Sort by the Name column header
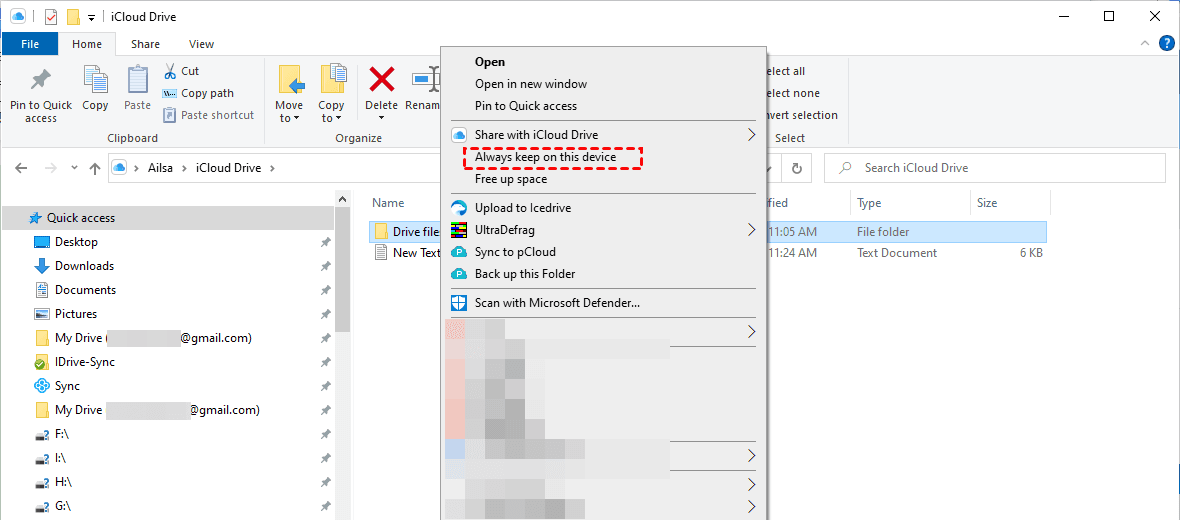Image resolution: width=1180 pixels, height=520 pixels. (388, 202)
